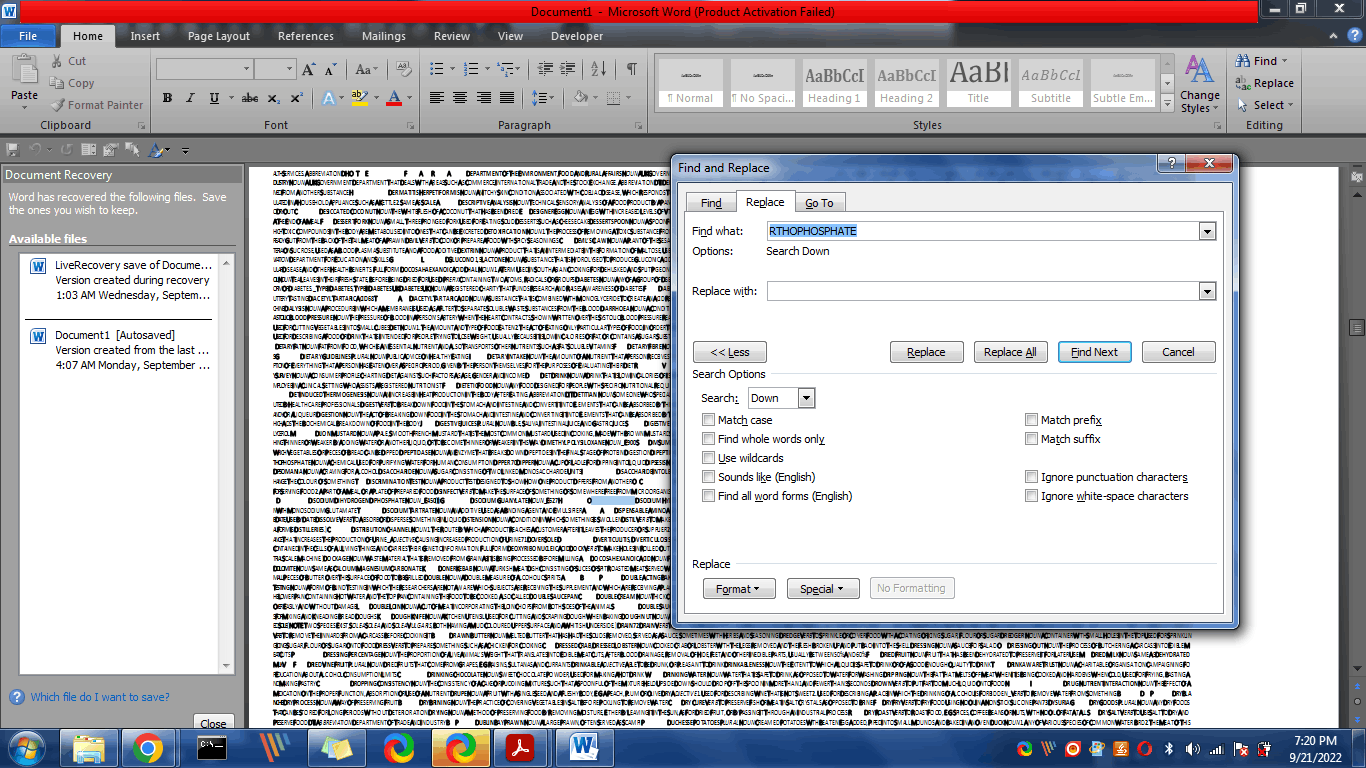Switch to the Find tab in dialog
The height and width of the screenshot is (768, 1366).
[711, 202]
